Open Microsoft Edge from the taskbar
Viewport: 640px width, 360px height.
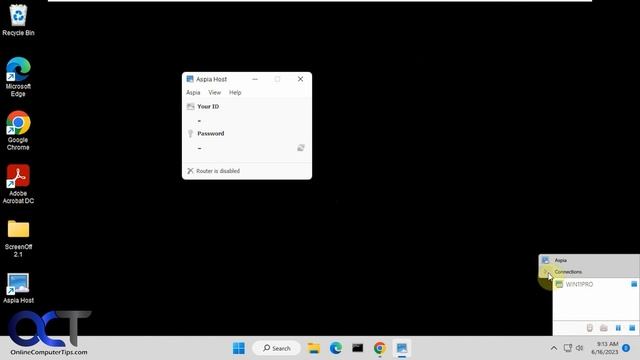(336, 348)
